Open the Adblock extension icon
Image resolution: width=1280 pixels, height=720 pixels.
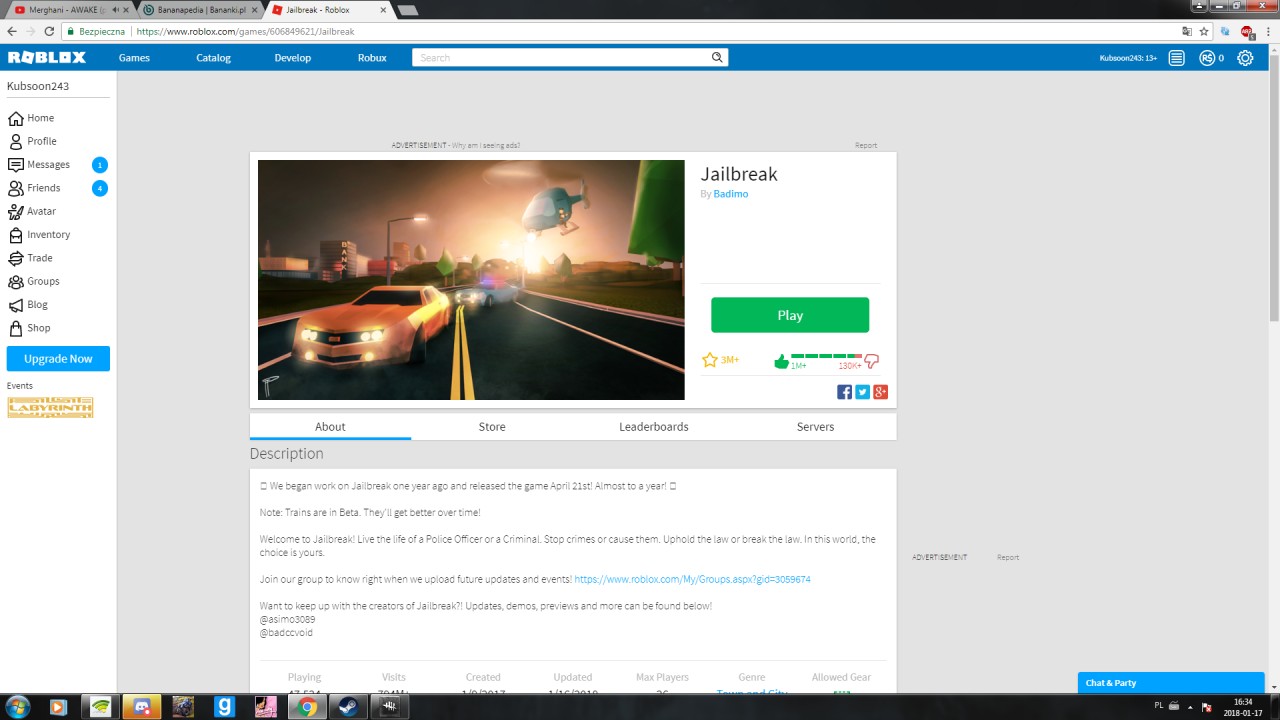pos(1247,31)
